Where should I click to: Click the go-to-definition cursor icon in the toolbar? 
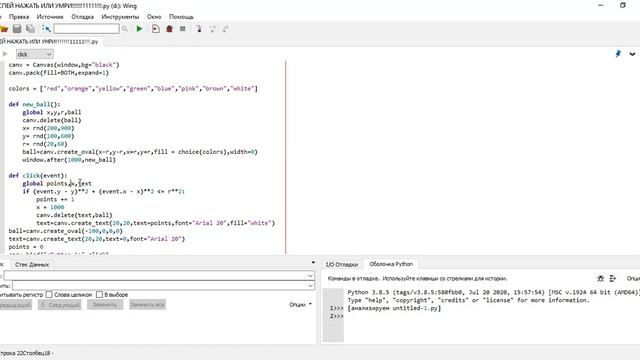[x=46, y=29]
